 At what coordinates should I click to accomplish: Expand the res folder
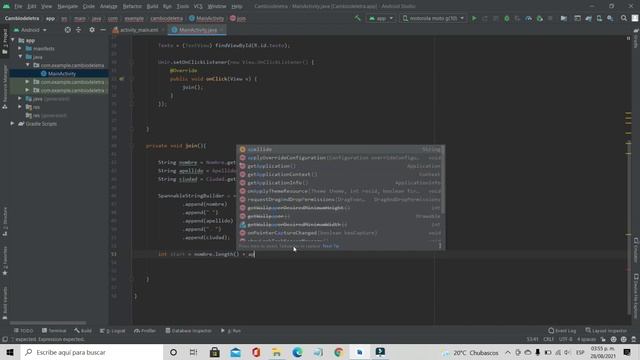click(20, 107)
